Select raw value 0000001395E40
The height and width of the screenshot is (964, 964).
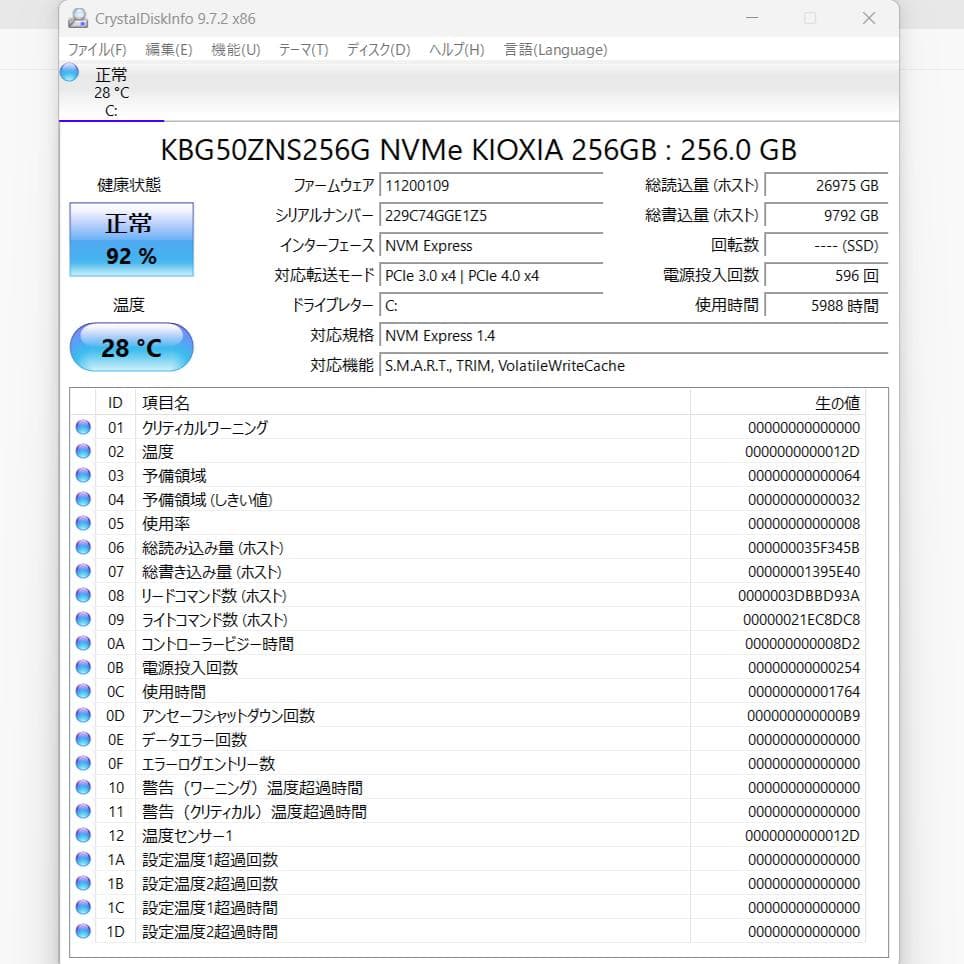(x=804, y=572)
